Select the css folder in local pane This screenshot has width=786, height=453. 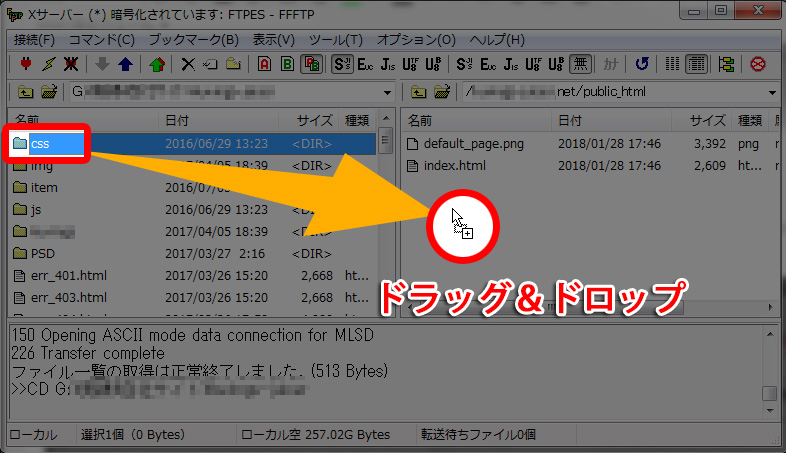[x=40, y=144]
